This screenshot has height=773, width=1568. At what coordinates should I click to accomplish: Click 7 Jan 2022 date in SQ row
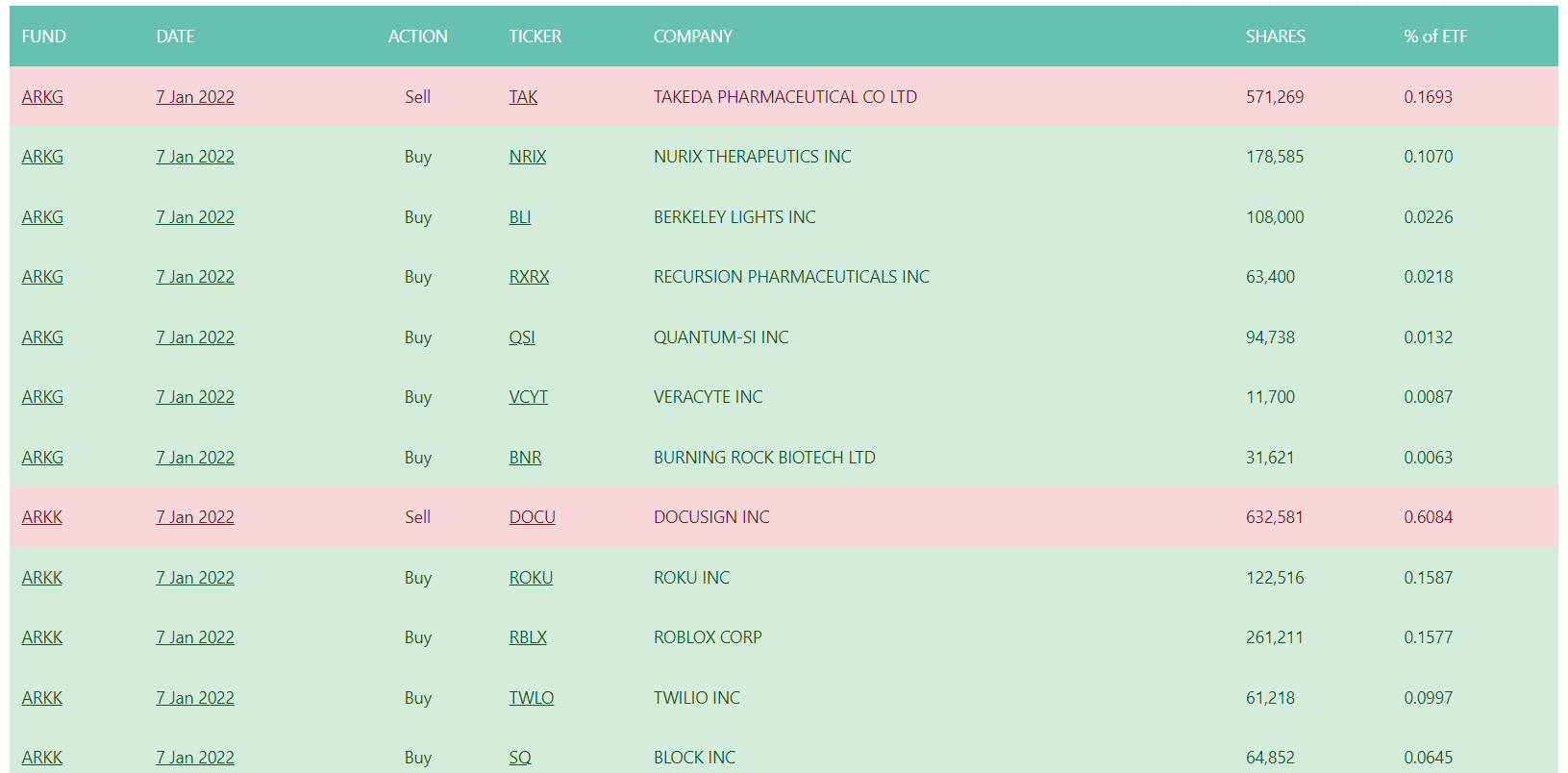pos(195,758)
